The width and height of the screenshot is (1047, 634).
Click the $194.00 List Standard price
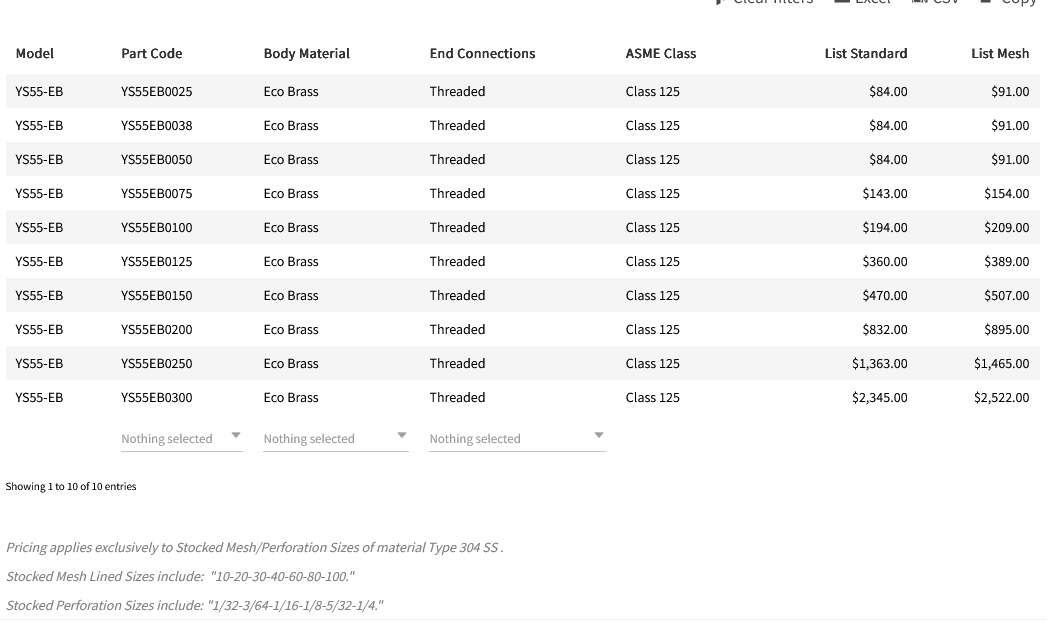[x=885, y=228]
